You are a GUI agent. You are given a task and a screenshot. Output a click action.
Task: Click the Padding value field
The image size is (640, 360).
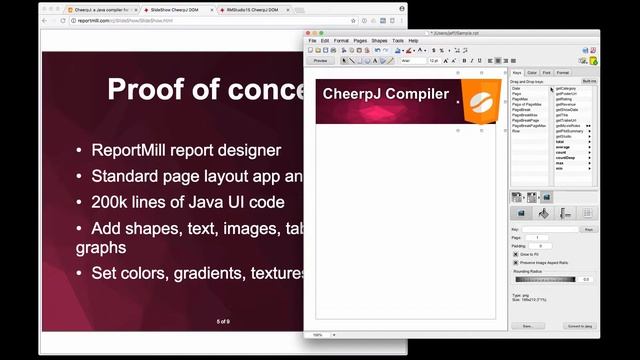coord(540,246)
